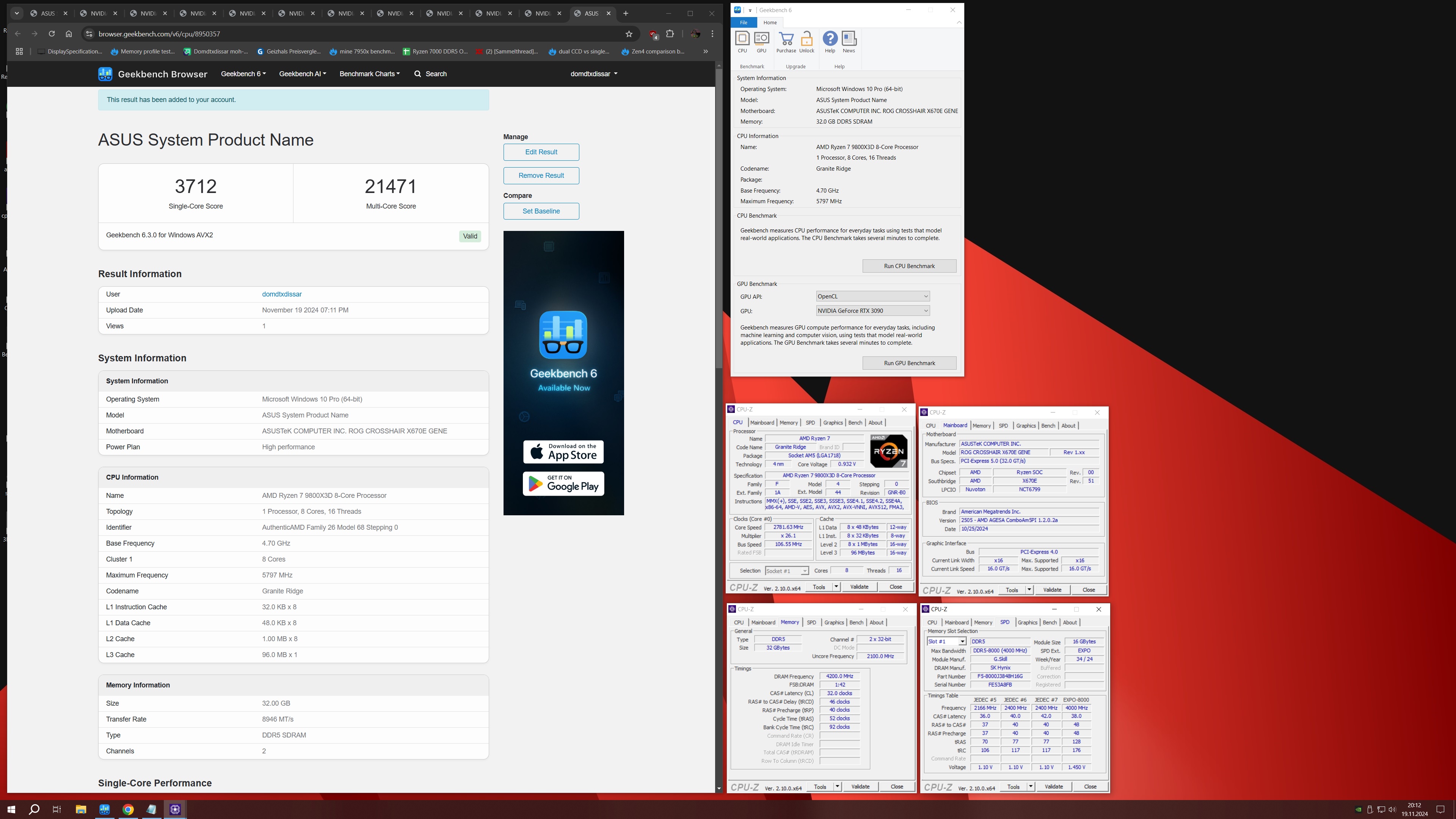Select CPU-Z icon in the taskbar

175,810
